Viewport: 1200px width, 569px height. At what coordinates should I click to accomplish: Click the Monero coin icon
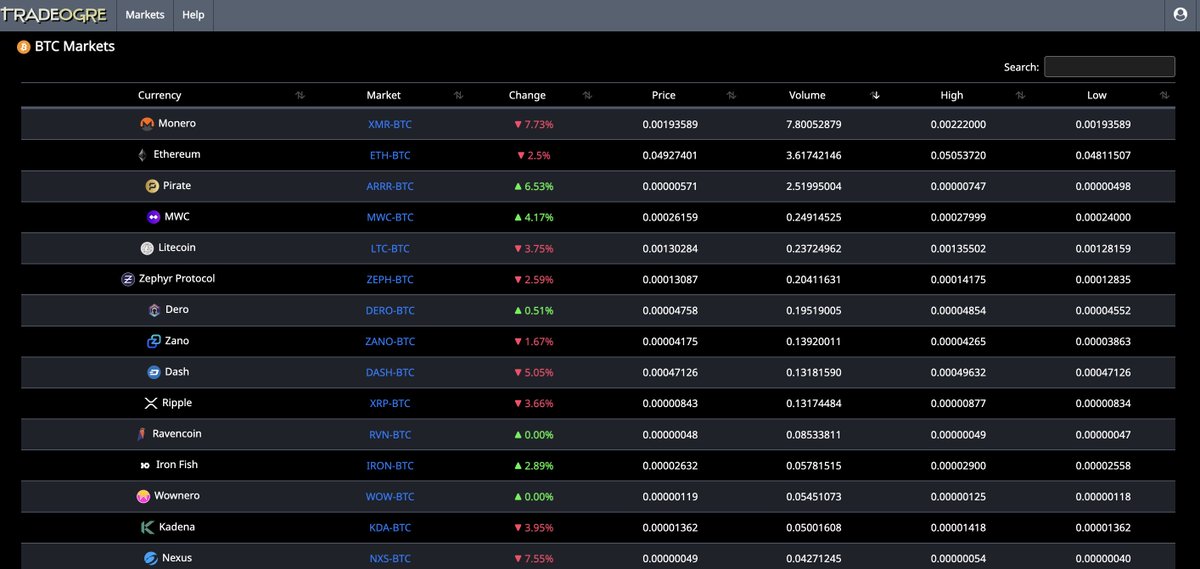147,124
